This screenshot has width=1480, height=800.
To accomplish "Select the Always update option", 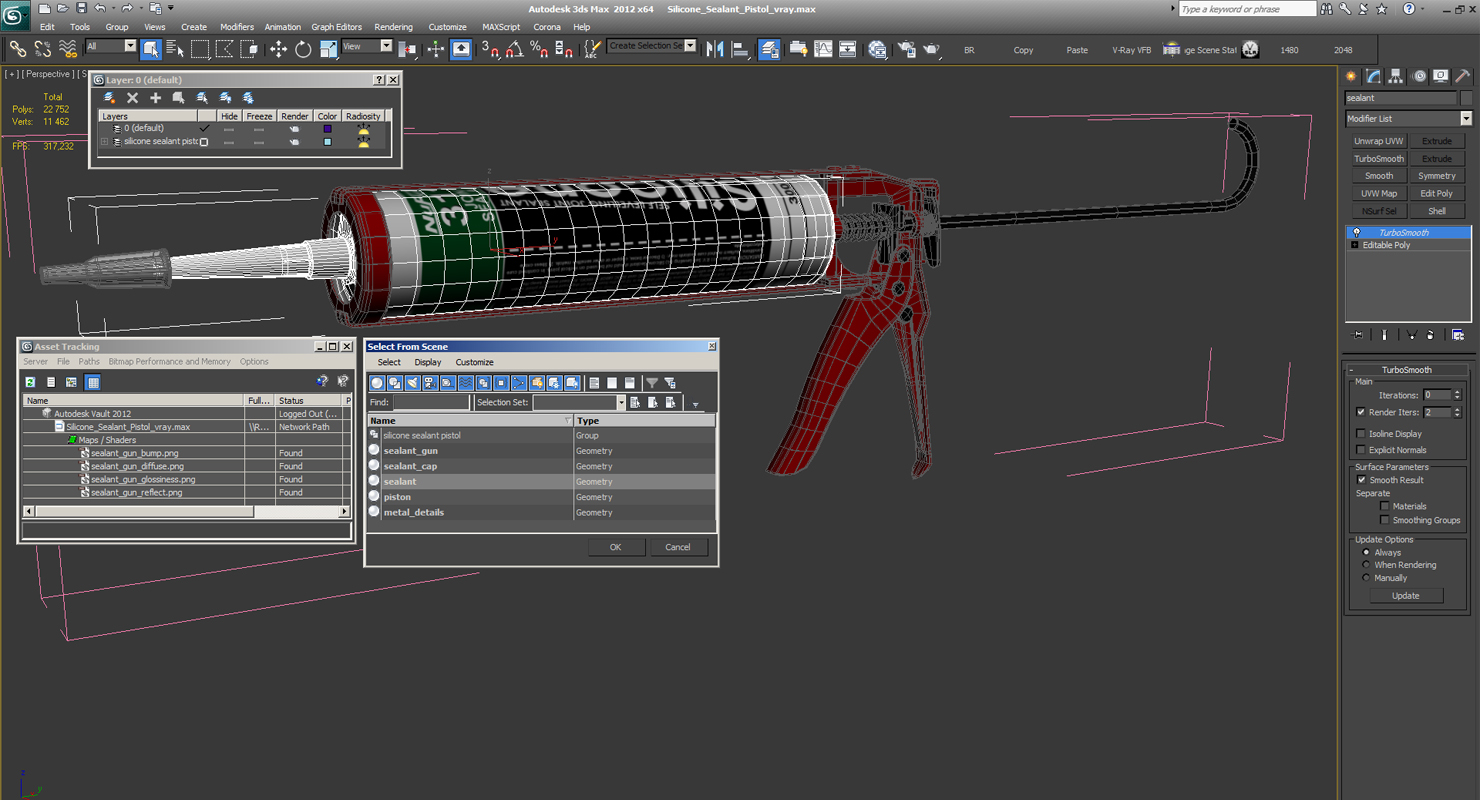I will 1366,552.
